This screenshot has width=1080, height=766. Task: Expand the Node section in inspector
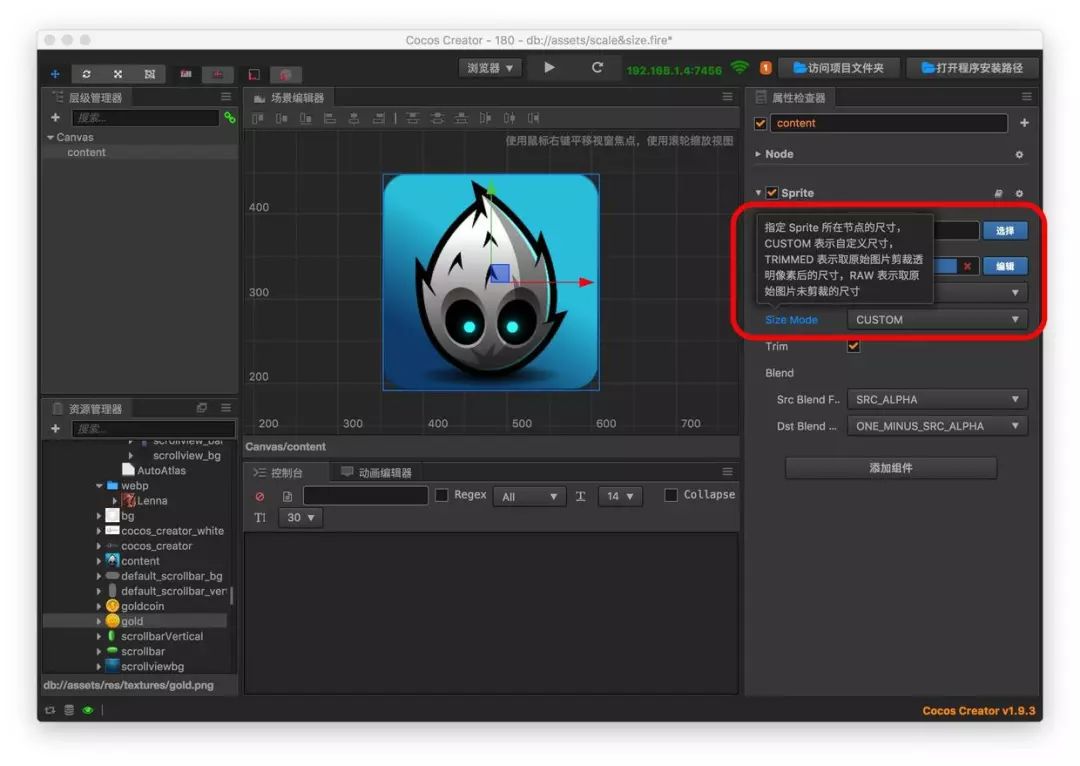[x=779, y=154]
